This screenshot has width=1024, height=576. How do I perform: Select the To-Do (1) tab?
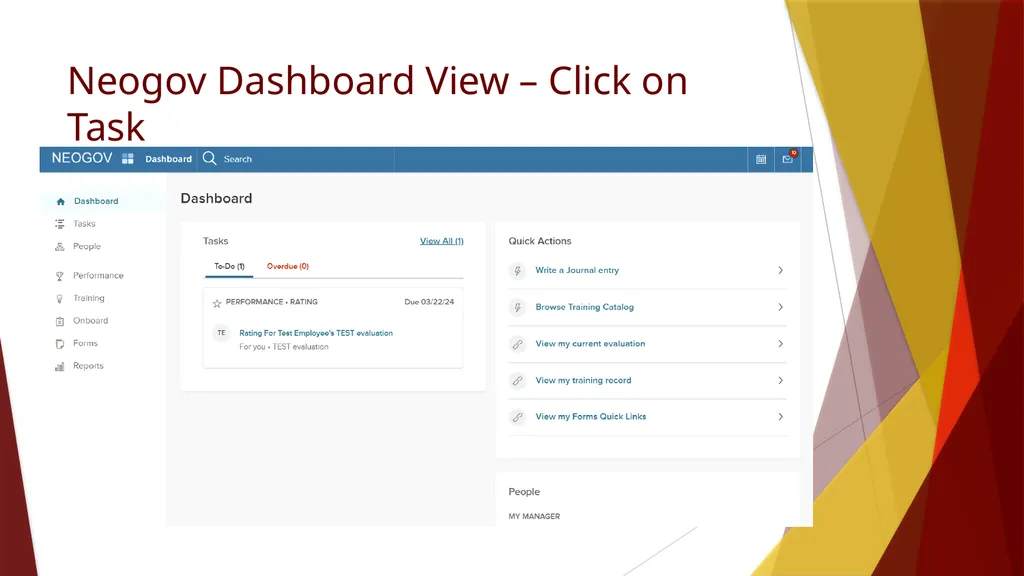point(229,266)
